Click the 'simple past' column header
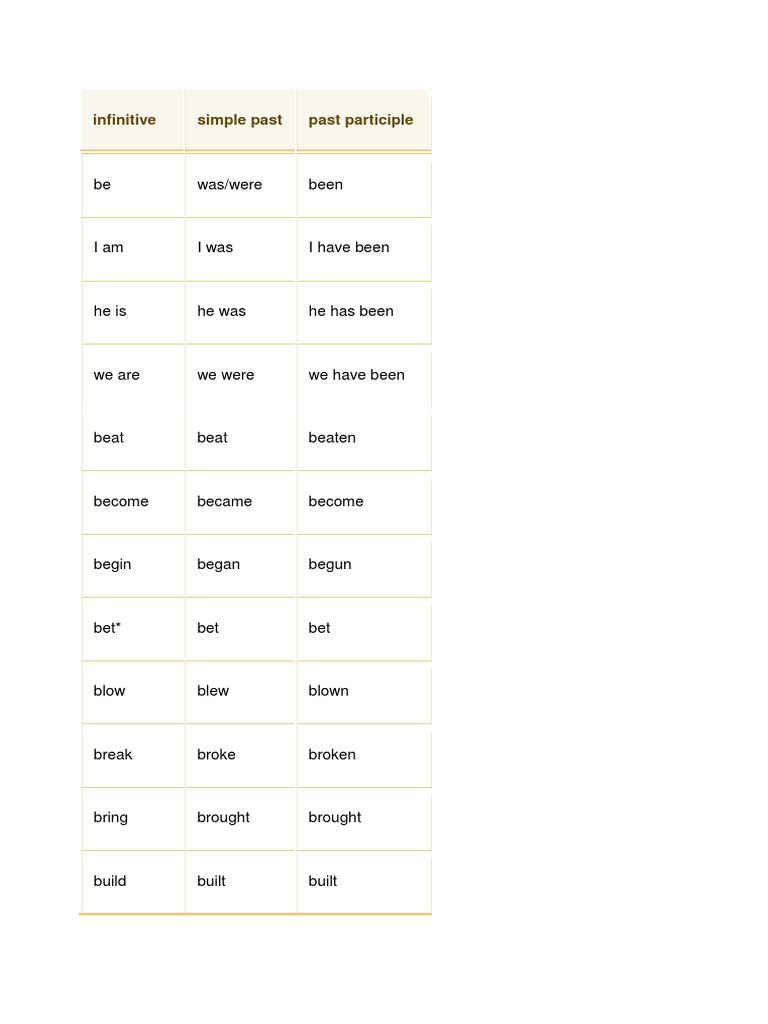 [239, 120]
